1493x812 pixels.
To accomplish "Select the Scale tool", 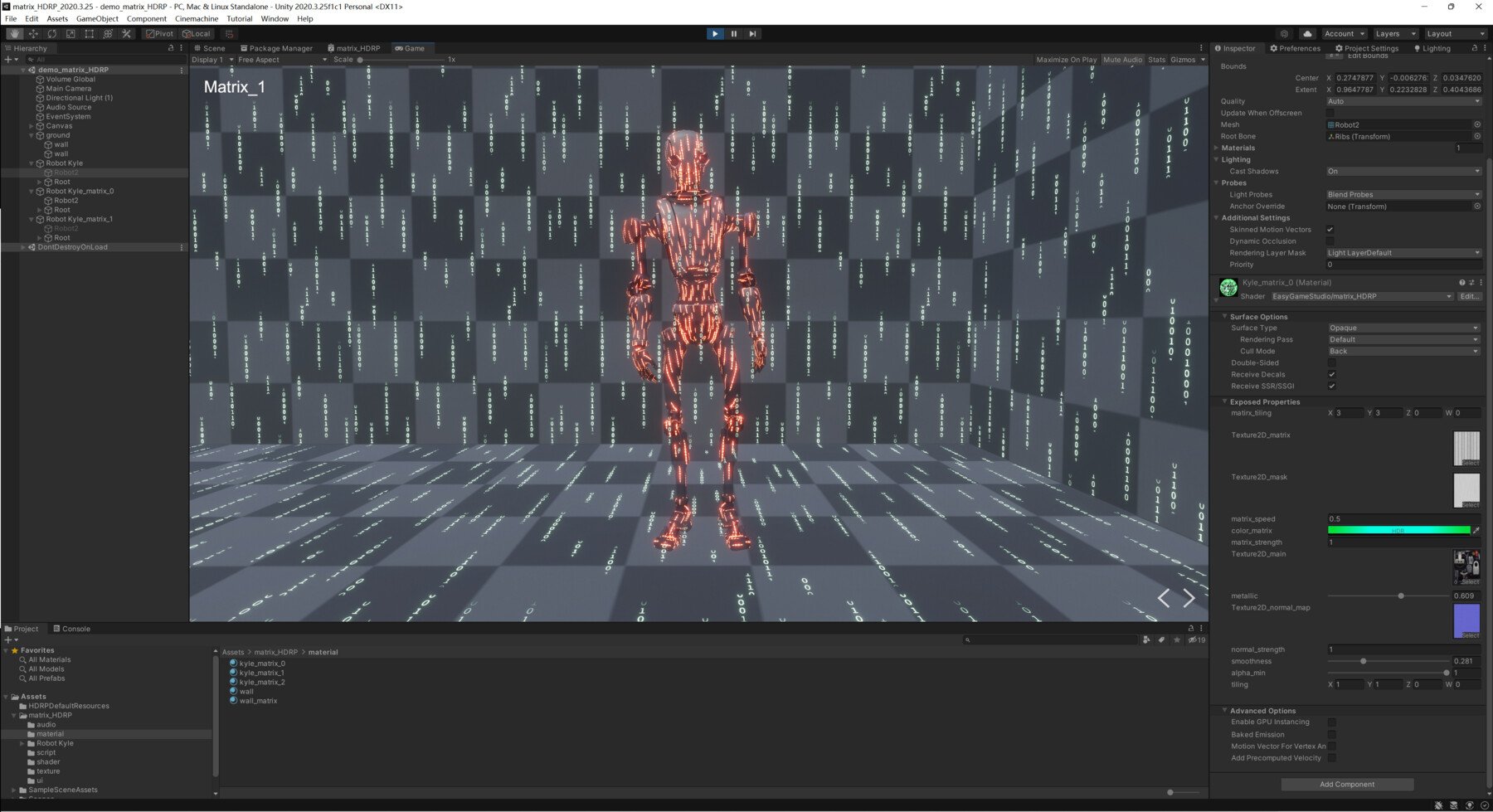I will click(x=71, y=33).
